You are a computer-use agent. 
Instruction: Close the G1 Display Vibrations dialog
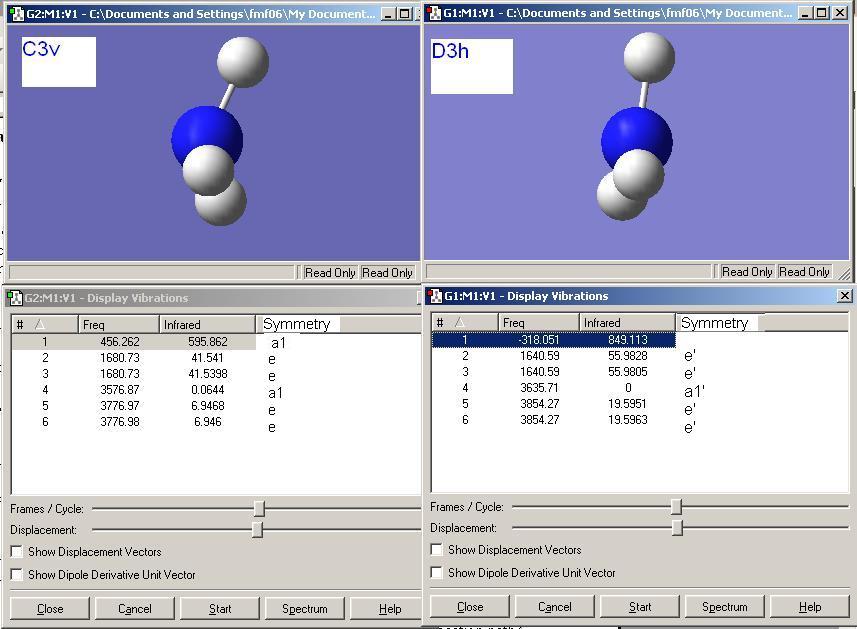tap(844, 296)
